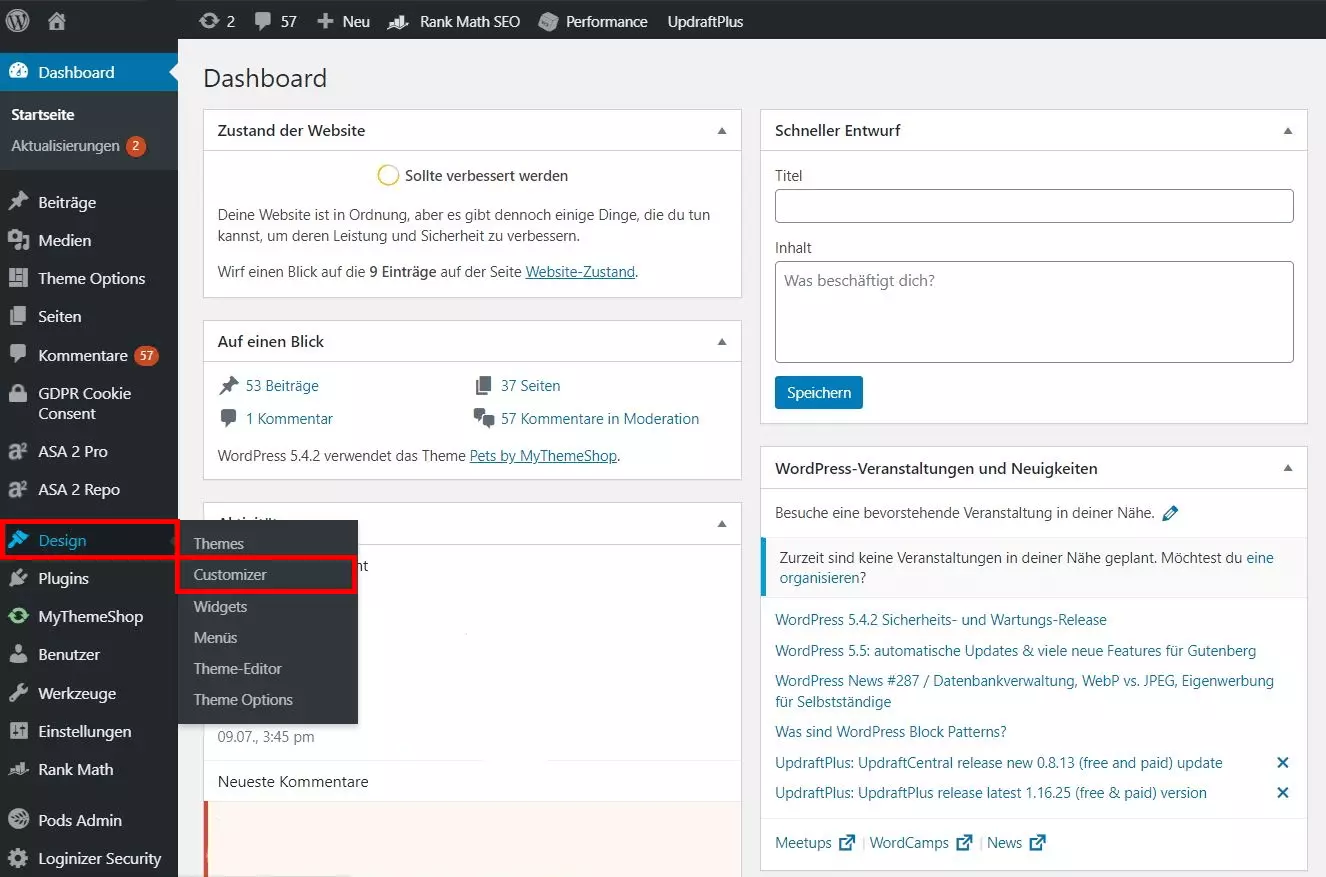Open the Website-Zustand link

pyautogui.click(x=580, y=271)
